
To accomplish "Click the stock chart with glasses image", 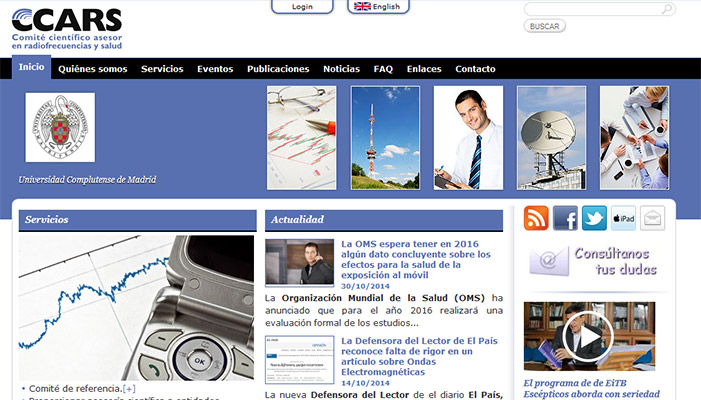I will [302, 138].
